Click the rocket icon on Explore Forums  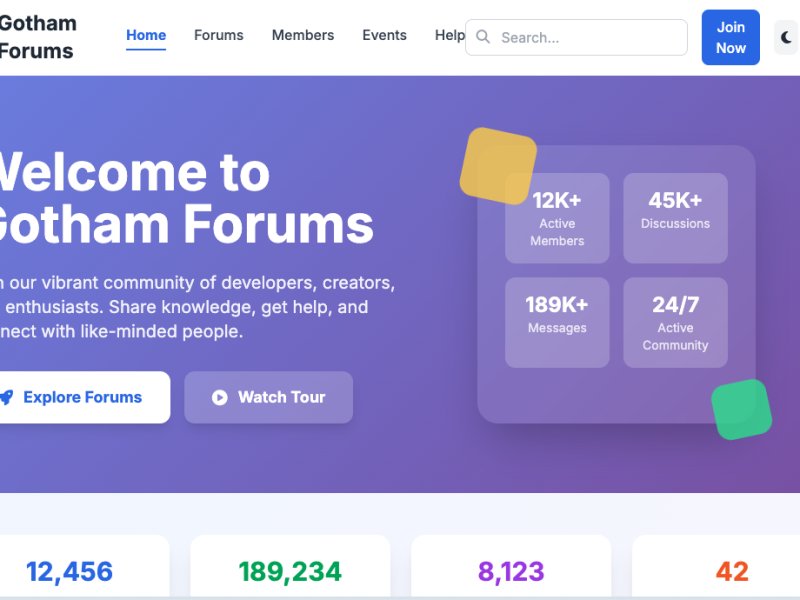pos(6,398)
